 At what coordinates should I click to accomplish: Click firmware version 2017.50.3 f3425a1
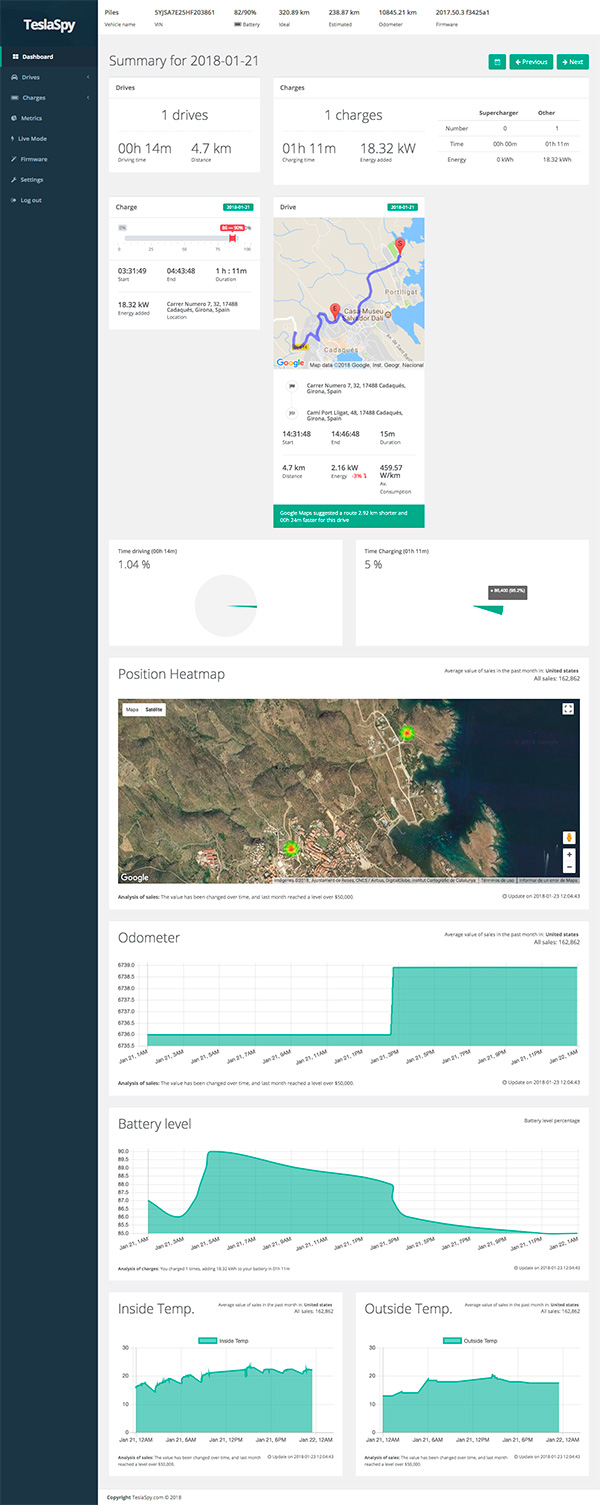point(463,12)
